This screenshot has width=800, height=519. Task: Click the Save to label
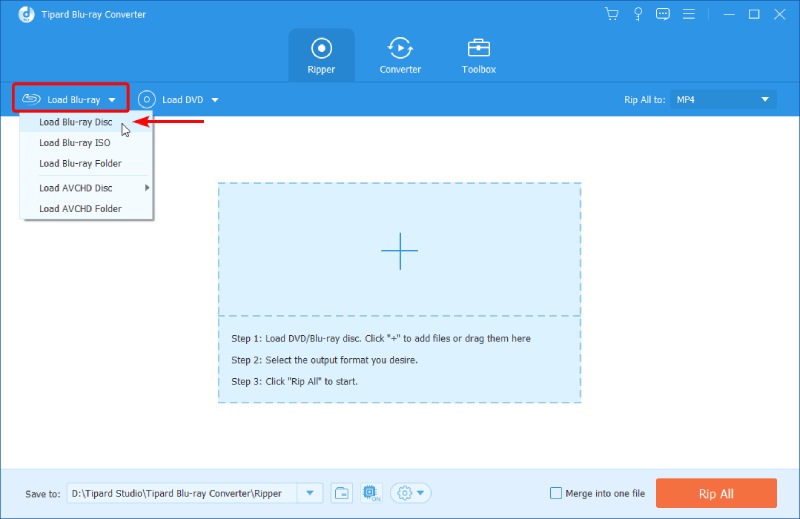pyautogui.click(x=43, y=494)
